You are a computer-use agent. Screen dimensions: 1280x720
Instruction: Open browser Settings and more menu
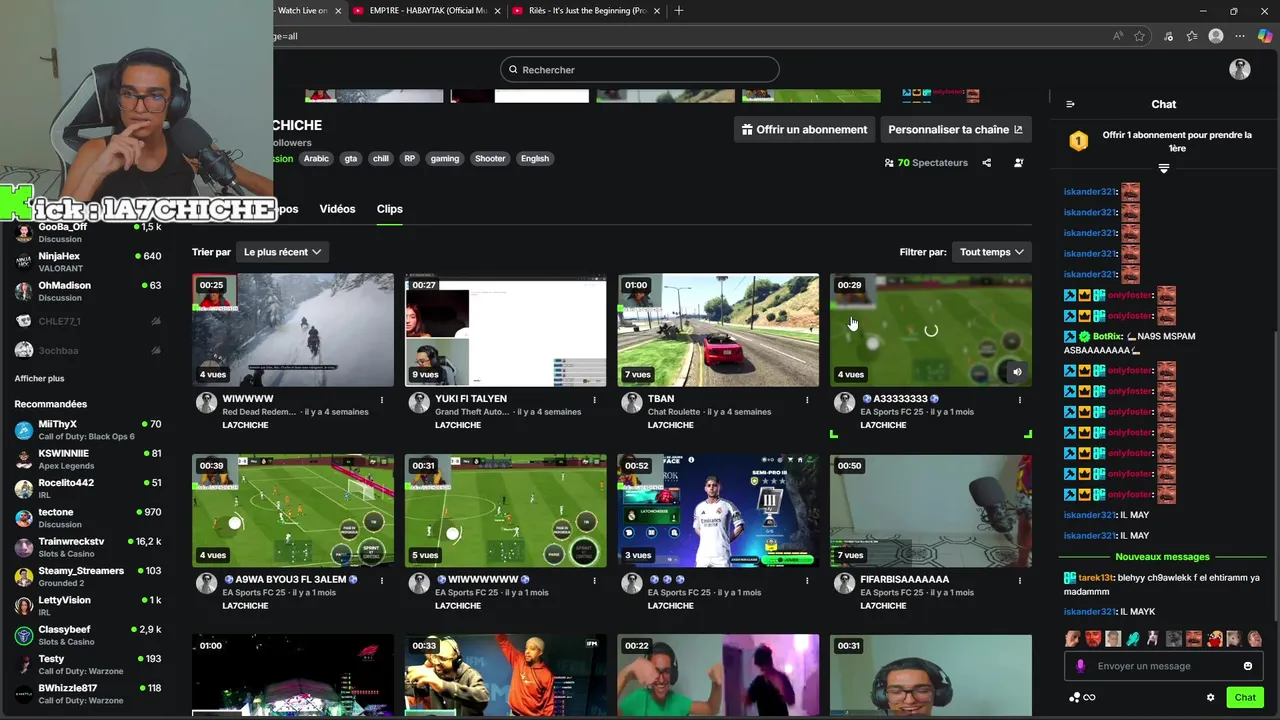[1240, 36]
